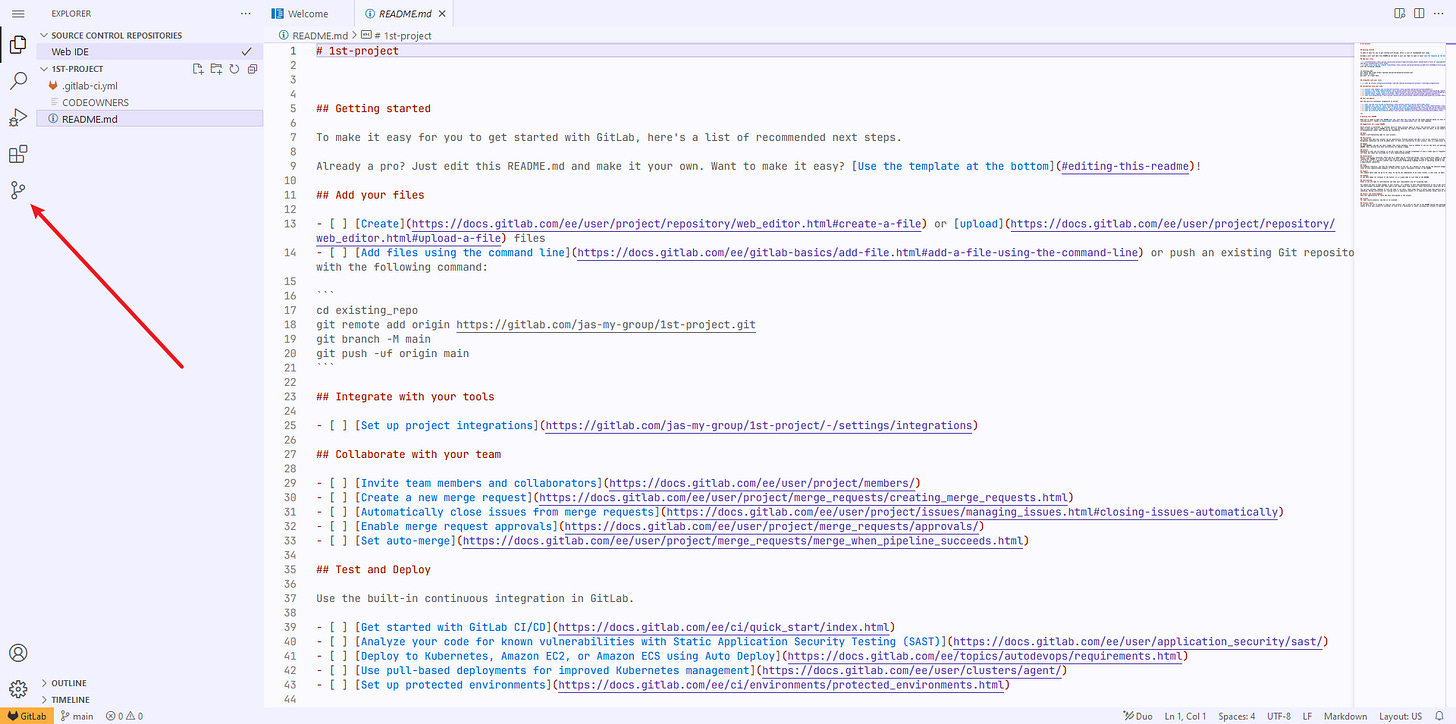Click the '## Add your files' heading
The width and height of the screenshot is (1456, 724).
point(370,195)
